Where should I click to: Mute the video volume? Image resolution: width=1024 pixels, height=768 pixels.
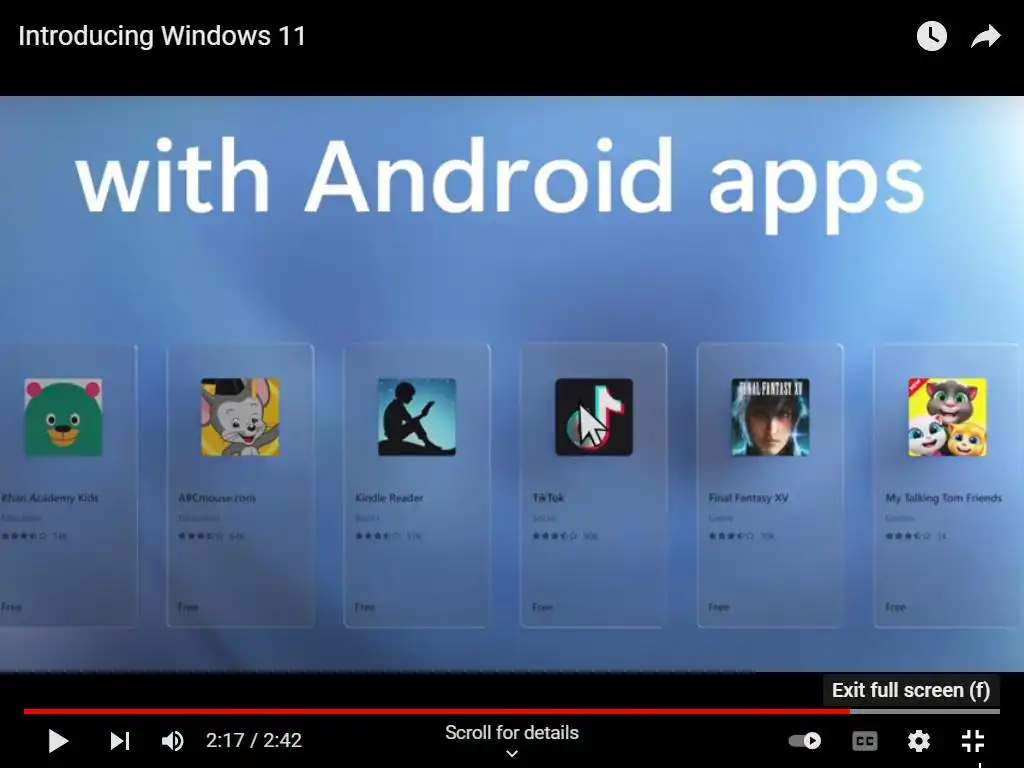(x=173, y=741)
